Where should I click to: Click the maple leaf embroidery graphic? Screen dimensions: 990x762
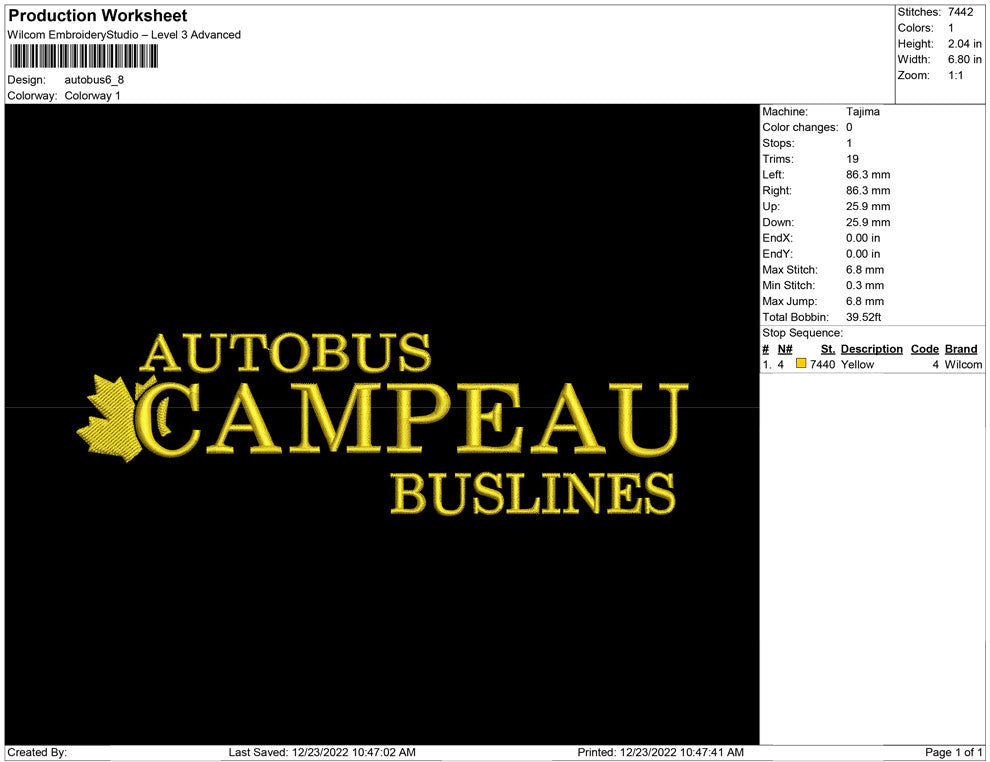tap(111, 419)
